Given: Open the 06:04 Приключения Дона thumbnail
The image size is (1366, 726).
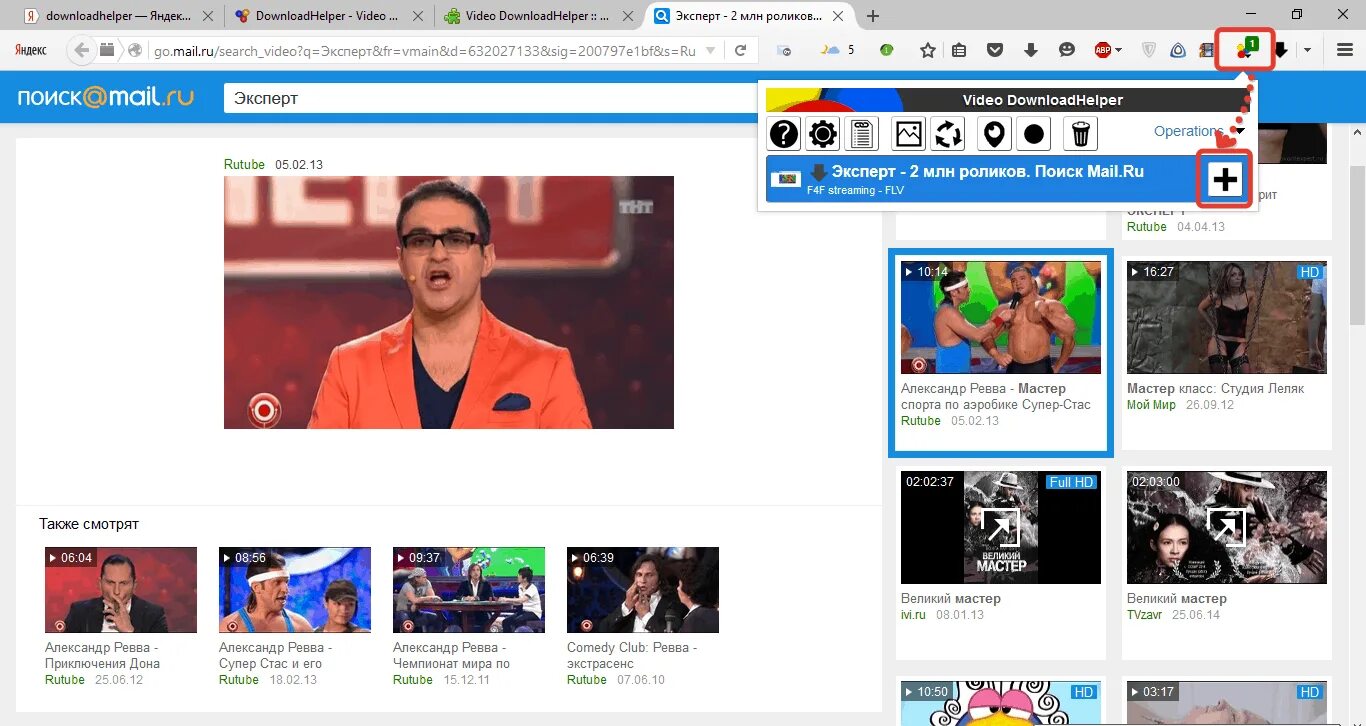Looking at the screenshot, I should pyautogui.click(x=121, y=590).
